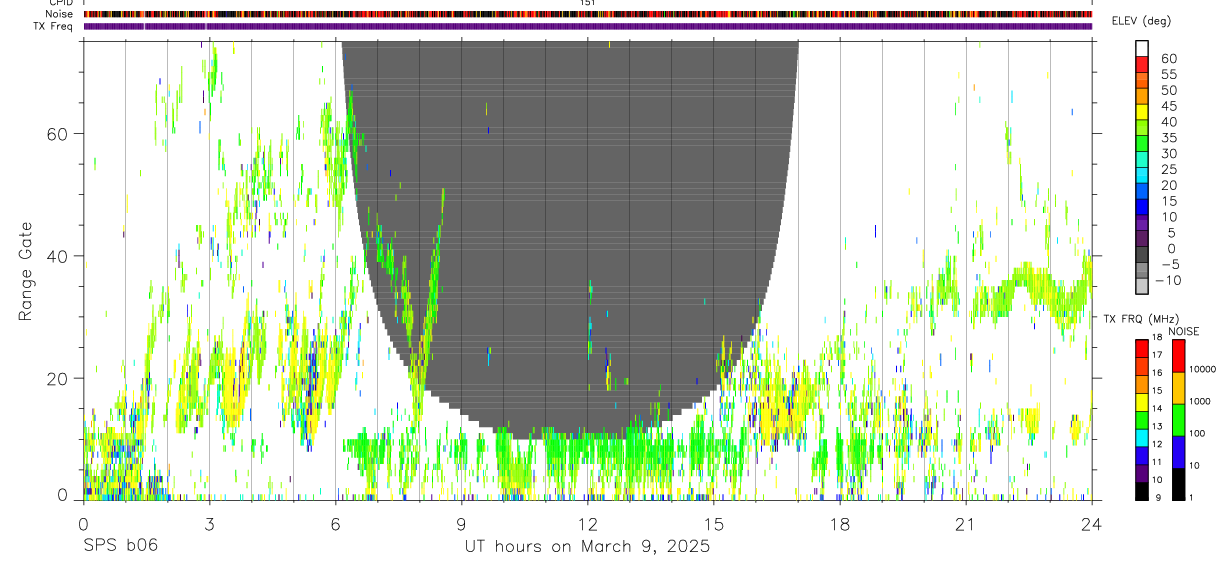Click the 'UT hours on March 9, 2025' axis title
Screen dimensions: 1228x567
(587, 547)
